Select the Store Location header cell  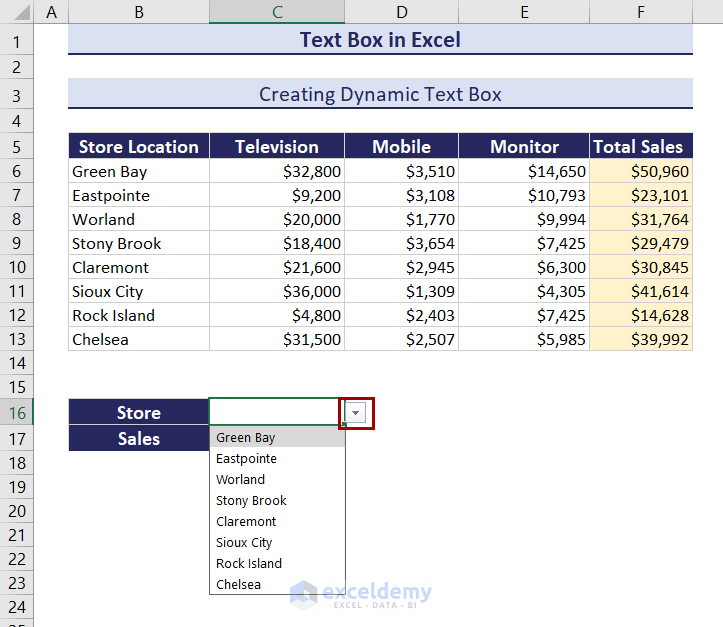tap(139, 146)
